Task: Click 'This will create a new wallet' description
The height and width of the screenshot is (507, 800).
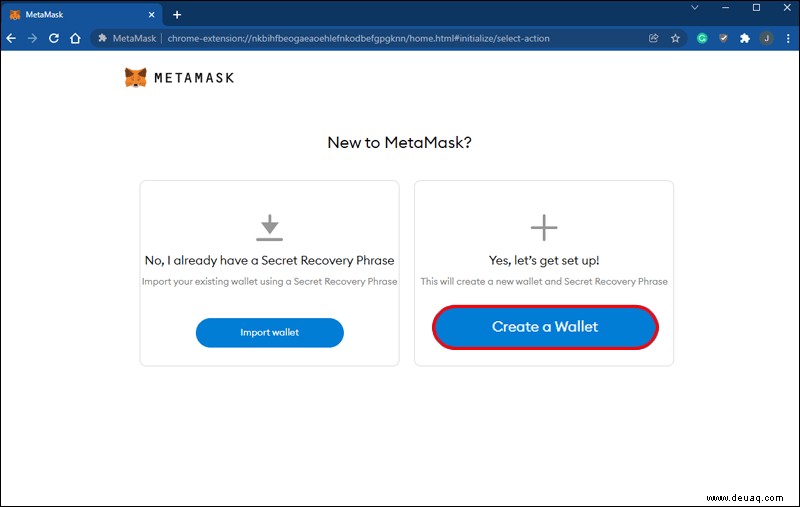Action: point(544,282)
